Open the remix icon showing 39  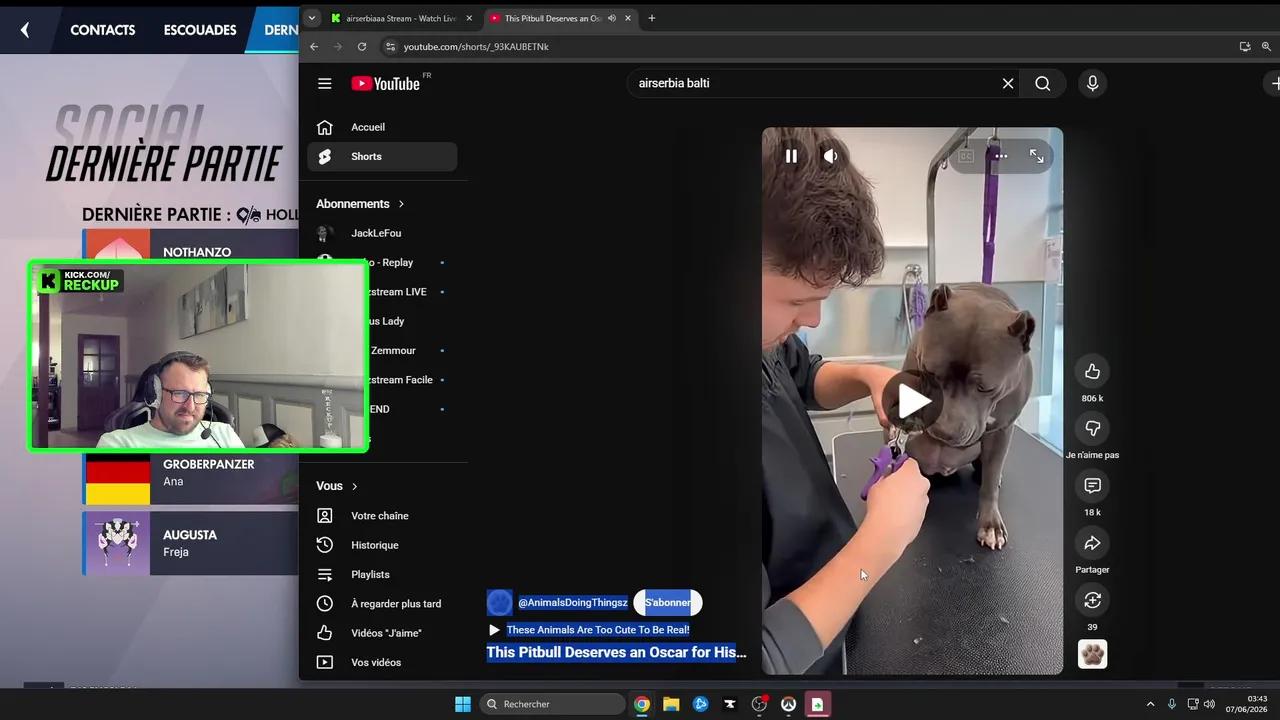pyautogui.click(x=1092, y=600)
